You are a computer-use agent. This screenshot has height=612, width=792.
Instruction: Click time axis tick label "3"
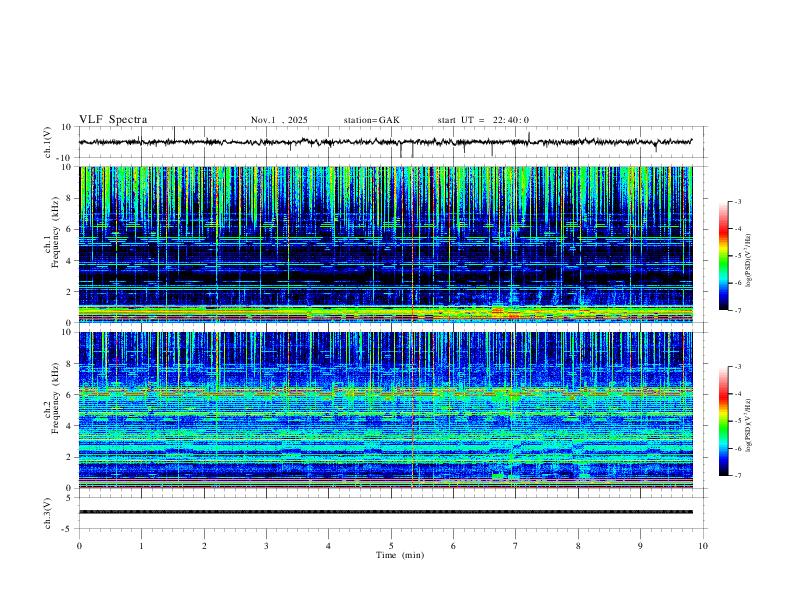(266, 546)
